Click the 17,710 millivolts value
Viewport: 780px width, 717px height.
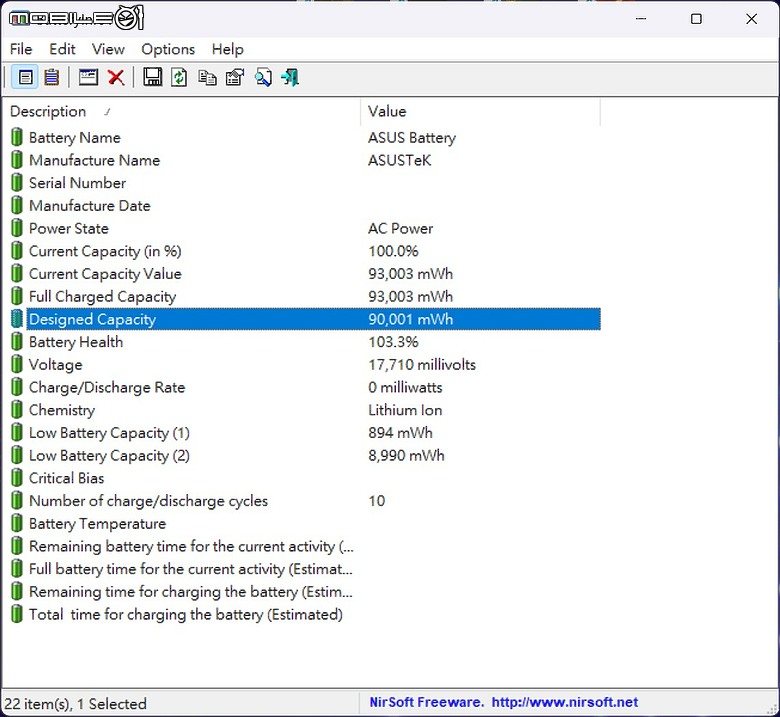tap(422, 365)
